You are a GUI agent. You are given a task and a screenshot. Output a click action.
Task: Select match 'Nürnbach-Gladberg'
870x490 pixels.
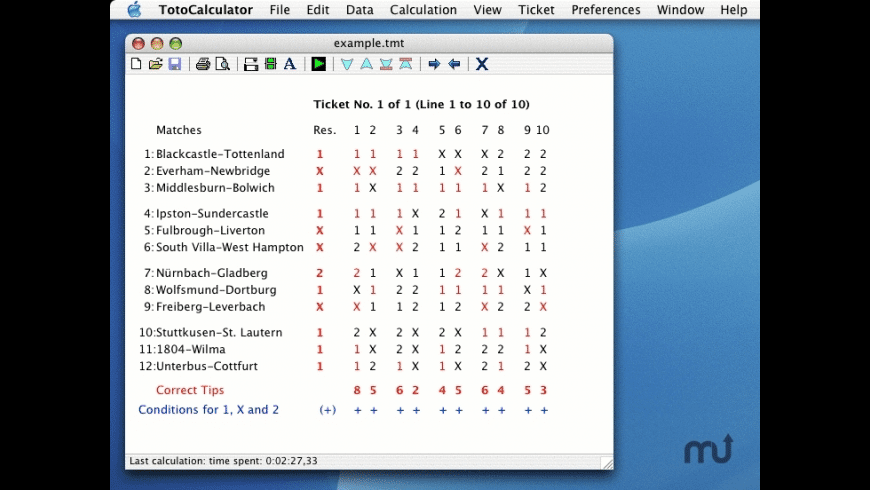[x=211, y=273]
